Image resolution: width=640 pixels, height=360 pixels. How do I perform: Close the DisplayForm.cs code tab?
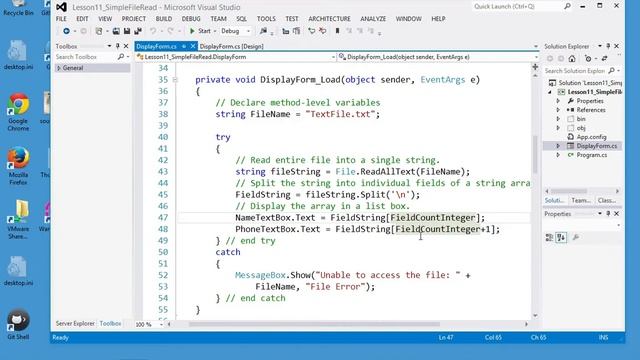click(x=193, y=46)
